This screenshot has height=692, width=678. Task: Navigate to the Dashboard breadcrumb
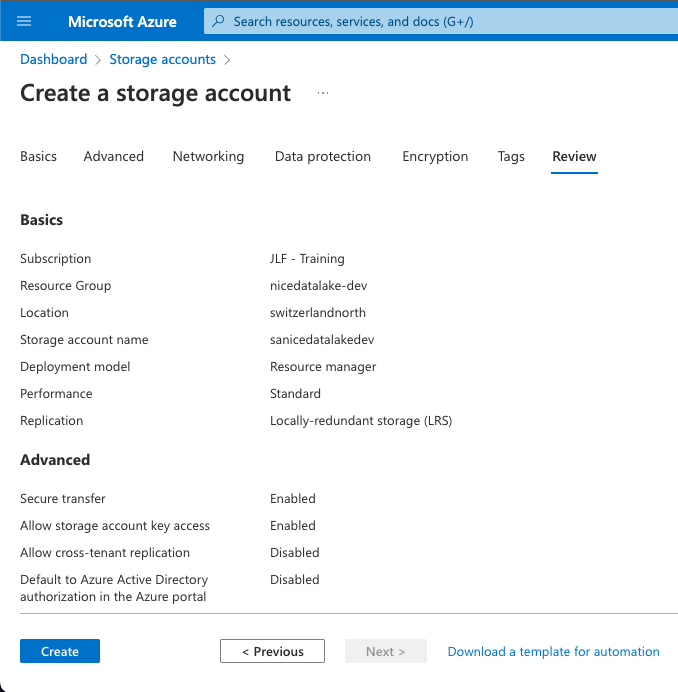54,59
